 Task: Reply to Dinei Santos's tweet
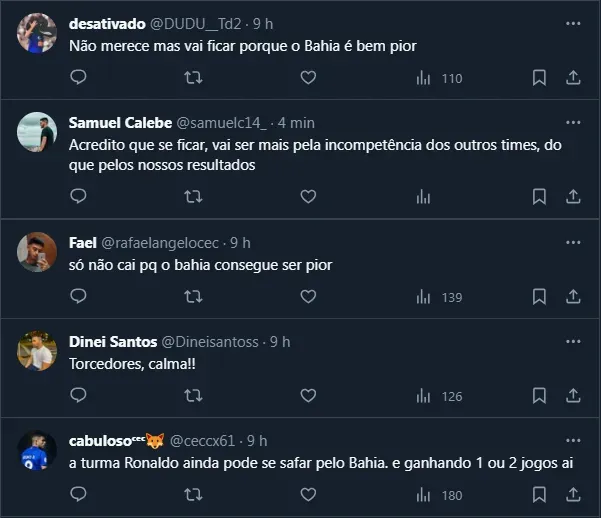click(78, 395)
